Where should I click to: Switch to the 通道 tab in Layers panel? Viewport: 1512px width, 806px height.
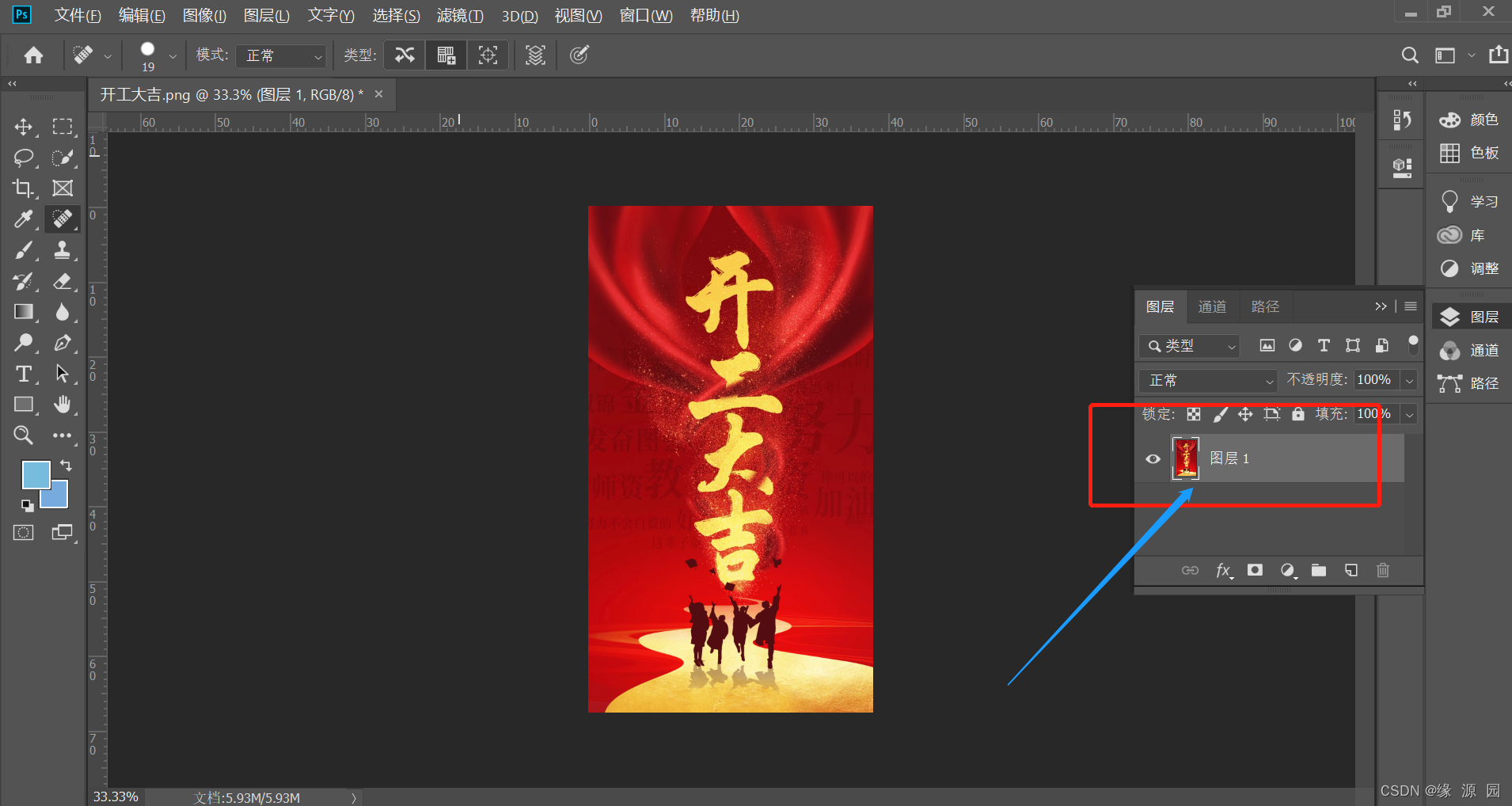(1212, 306)
